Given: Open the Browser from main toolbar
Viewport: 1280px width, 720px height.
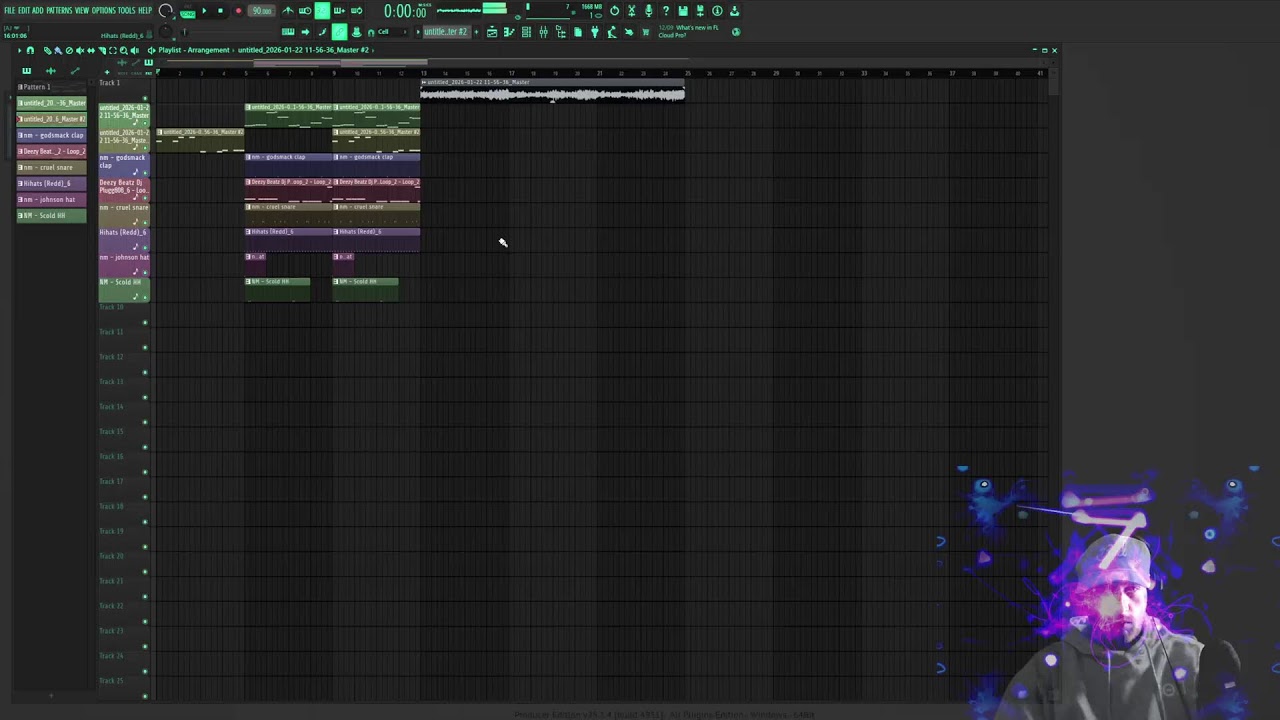Looking at the screenshot, I should pos(560,32).
